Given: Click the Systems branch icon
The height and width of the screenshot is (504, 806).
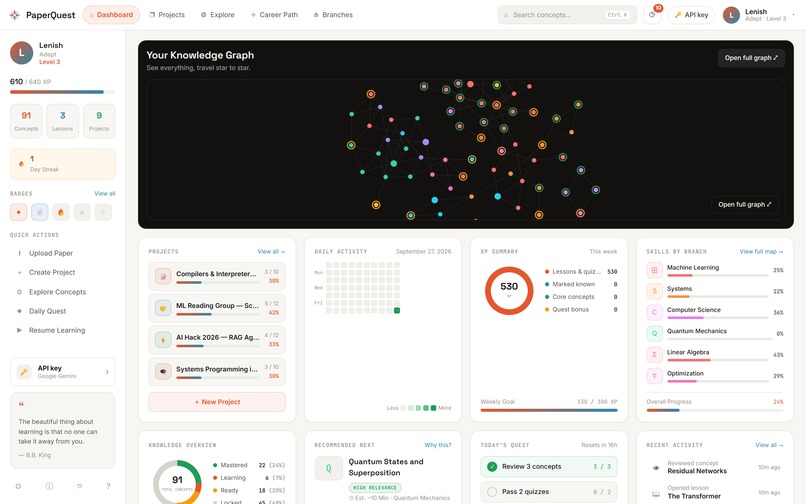Looking at the screenshot, I should [654, 291].
